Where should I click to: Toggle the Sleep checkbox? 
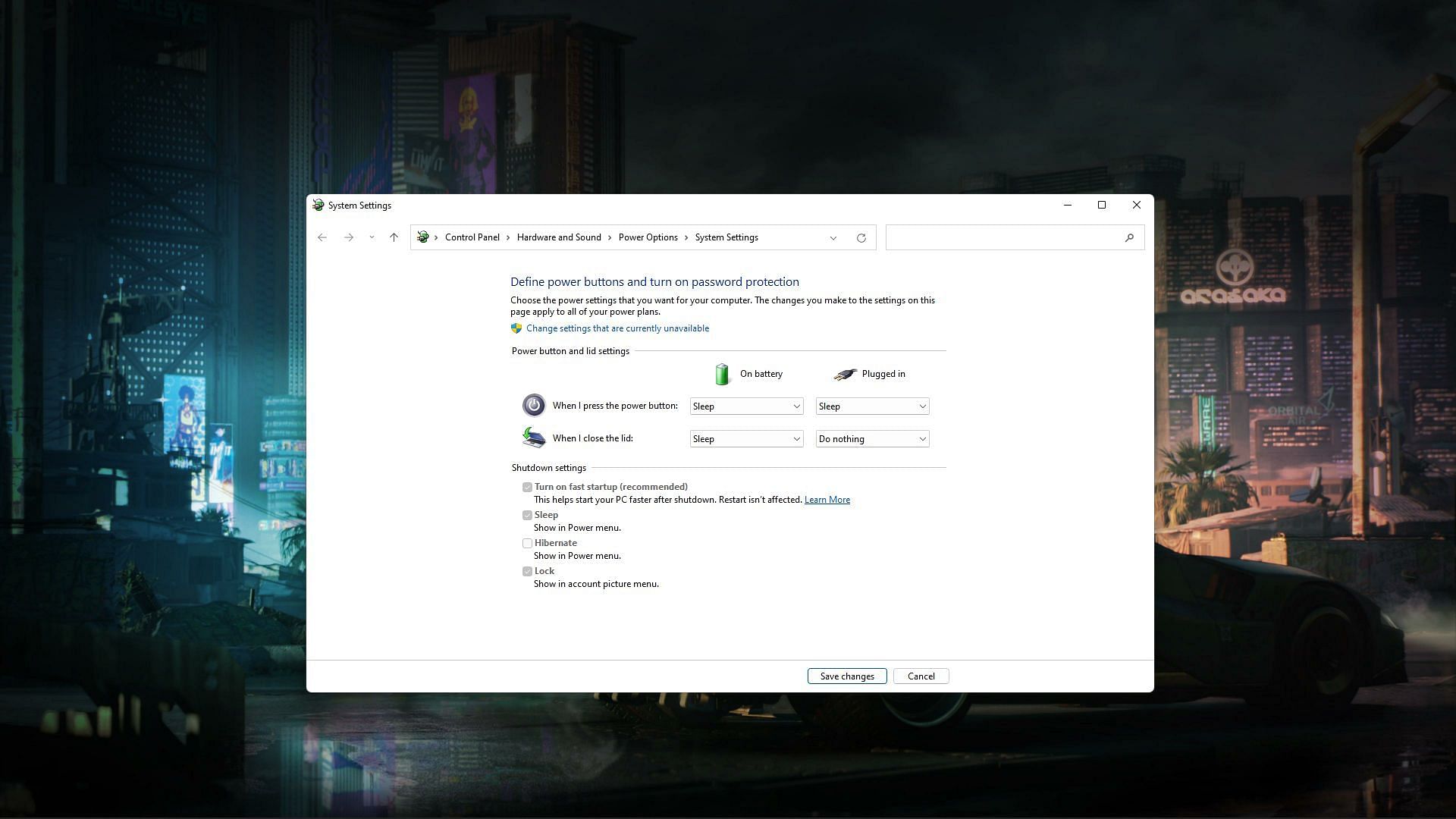(527, 515)
